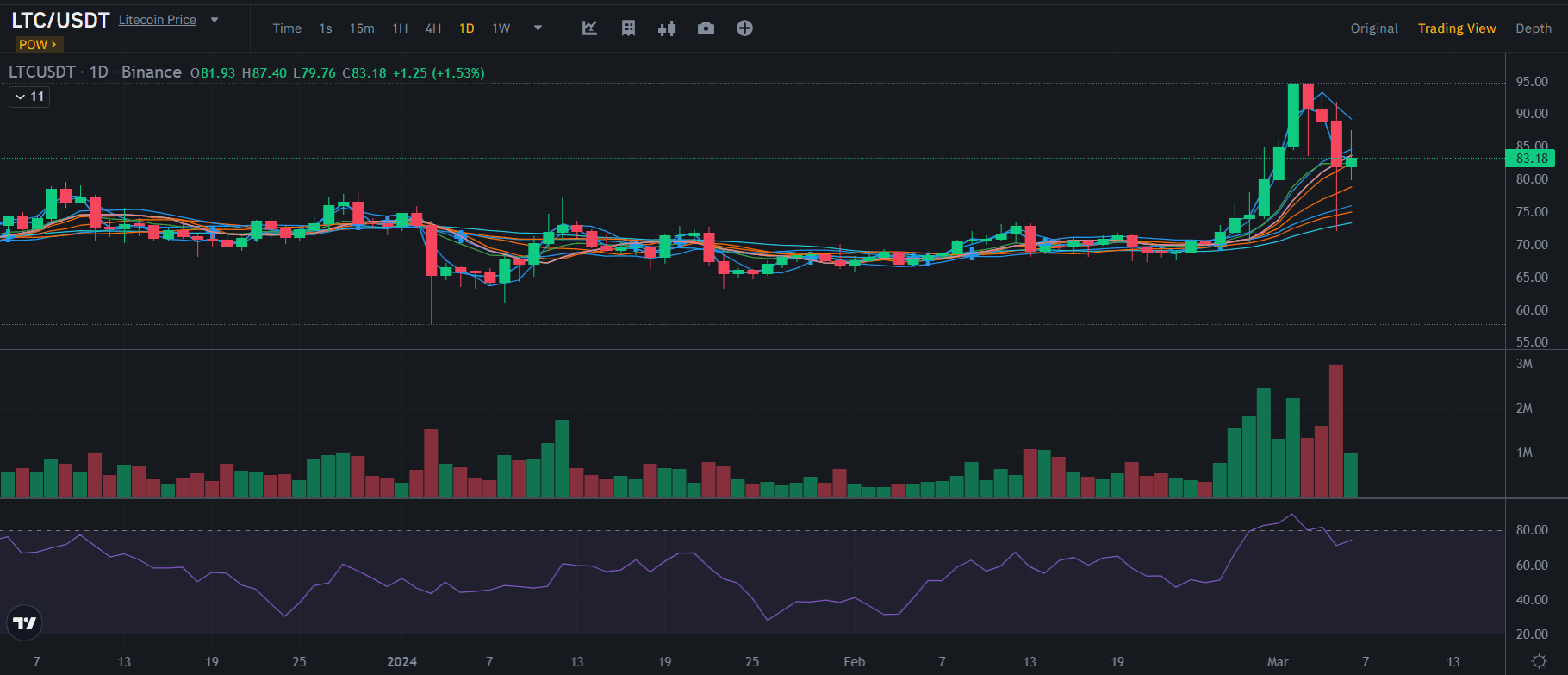The height and width of the screenshot is (675, 1568).
Task: Switch to the Original chart tab
Action: click(1373, 28)
